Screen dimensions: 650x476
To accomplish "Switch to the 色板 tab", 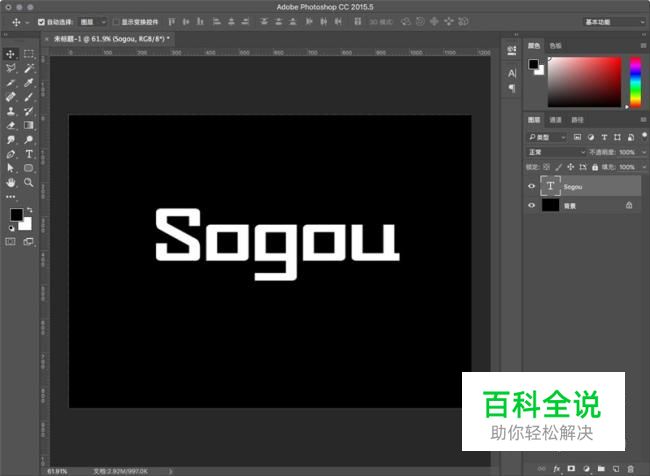I will coord(555,45).
